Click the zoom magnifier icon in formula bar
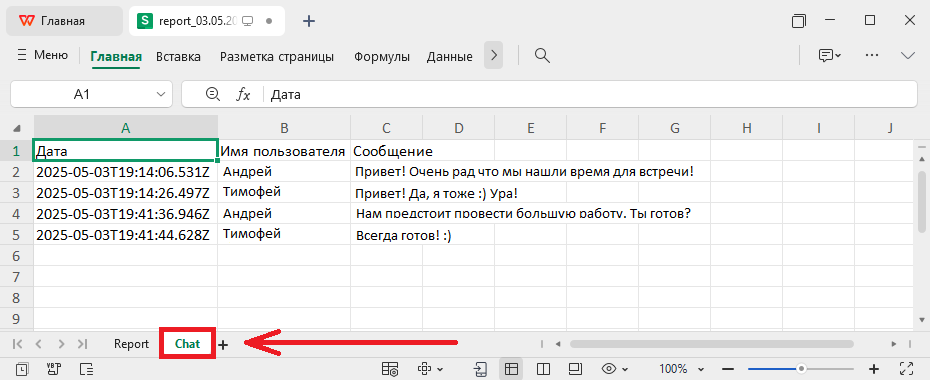 (212, 94)
